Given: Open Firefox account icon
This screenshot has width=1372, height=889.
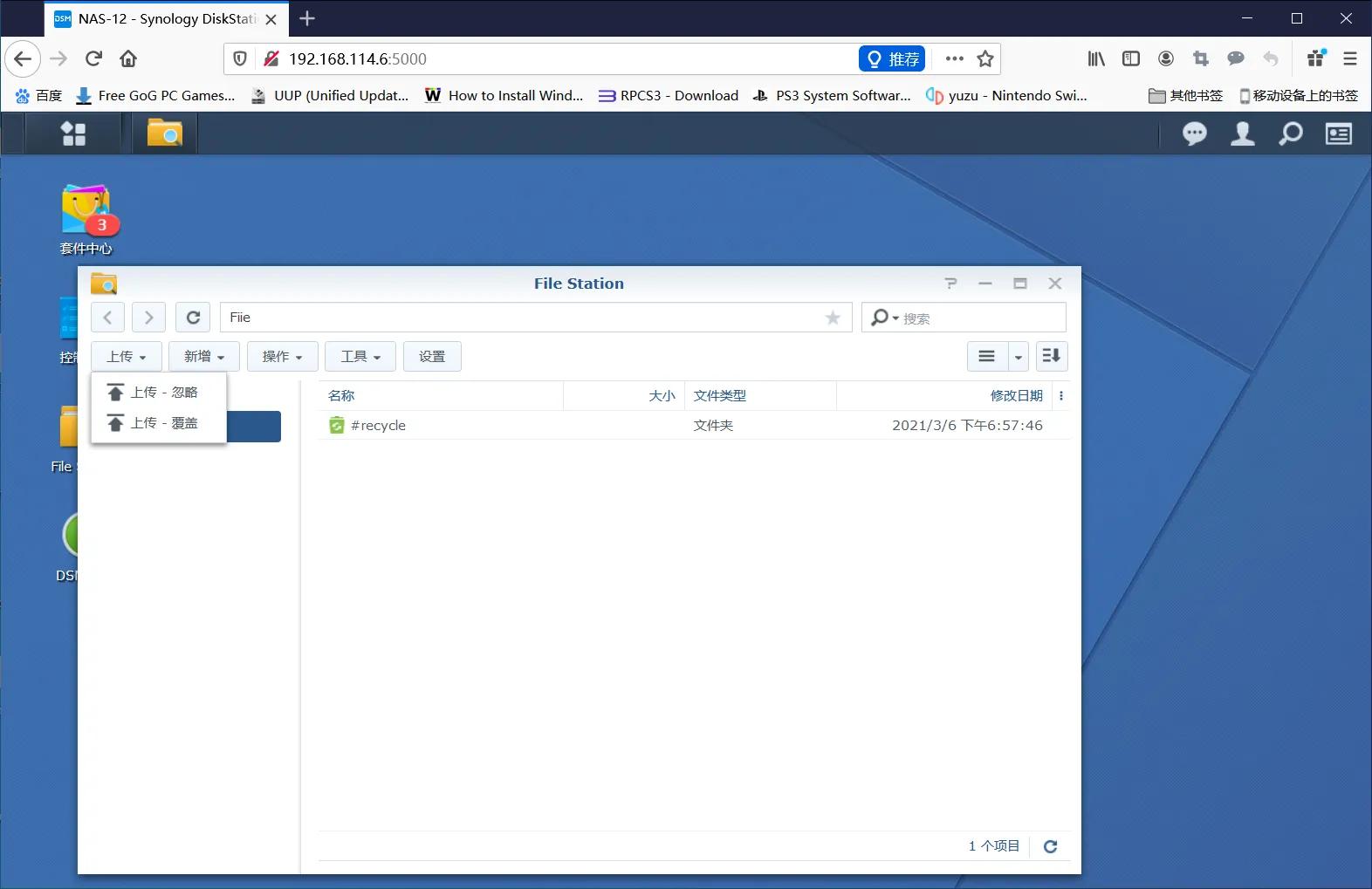Looking at the screenshot, I should 1166,58.
